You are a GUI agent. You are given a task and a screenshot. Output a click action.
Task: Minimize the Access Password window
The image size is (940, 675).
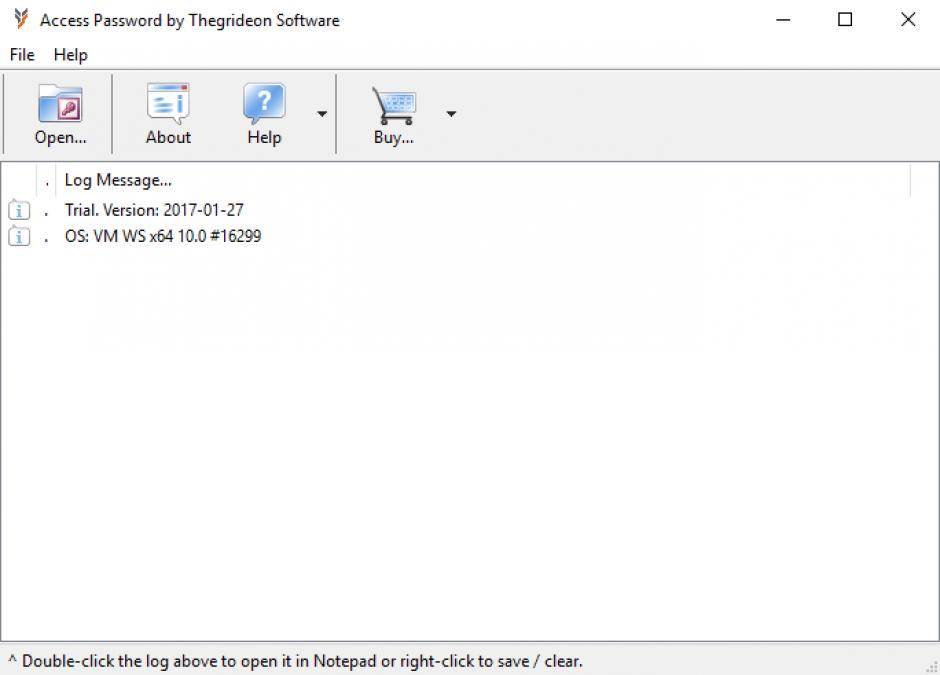coord(783,20)
